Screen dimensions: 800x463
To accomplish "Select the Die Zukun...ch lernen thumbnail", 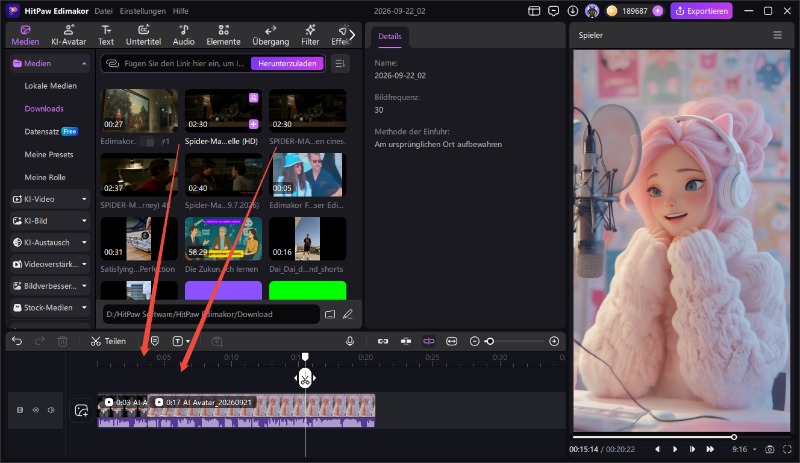I will point(223,238).
